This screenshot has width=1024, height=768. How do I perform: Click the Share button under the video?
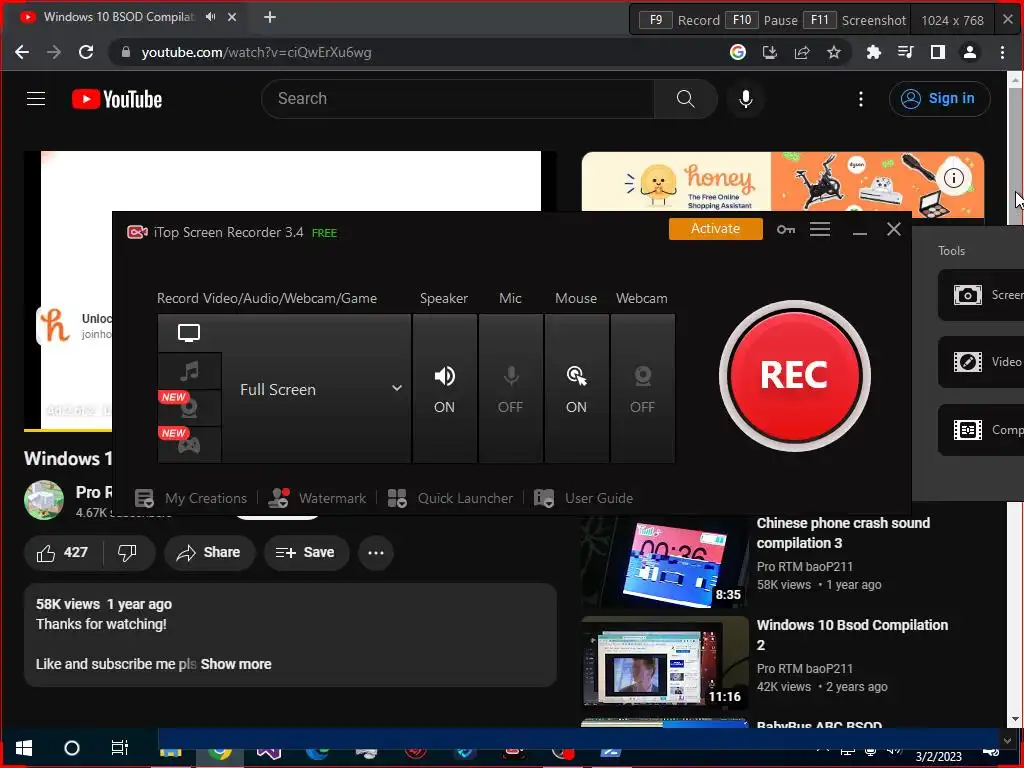(x=209, y=552)
